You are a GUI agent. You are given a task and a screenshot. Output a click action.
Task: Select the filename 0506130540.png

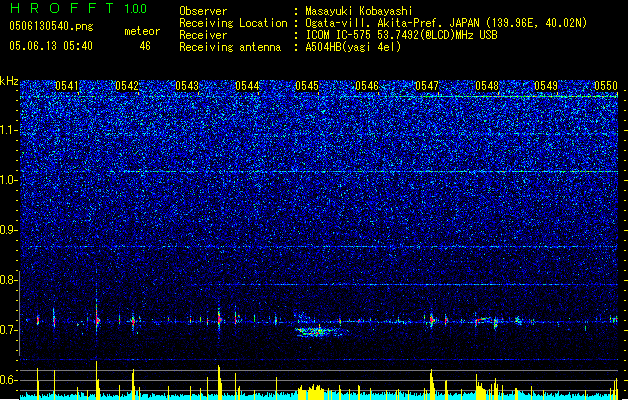click(x=51, y=27)
